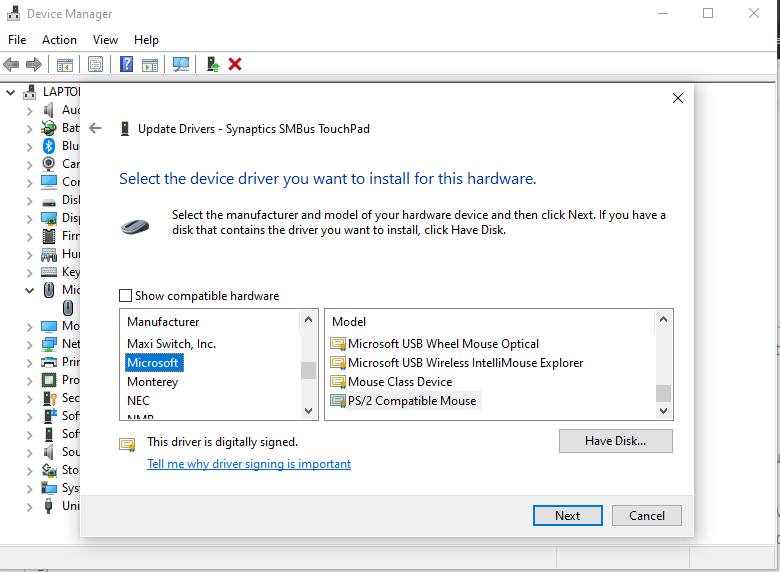Image resolution: width=780 pixels, height=572 pixels.
Task: Click the Cameras category icon
Action: [49, 164]
